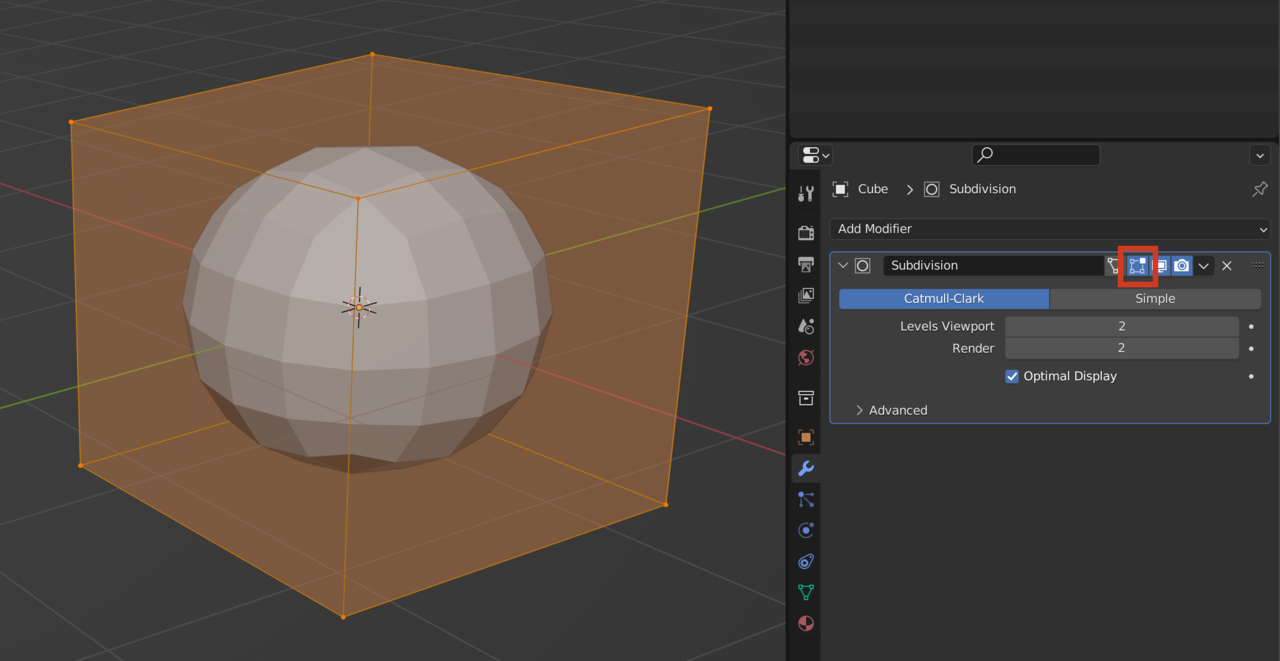Click the Levels Viewport value field
This screenshot has height=661, width=1280.
(1122, 326)
